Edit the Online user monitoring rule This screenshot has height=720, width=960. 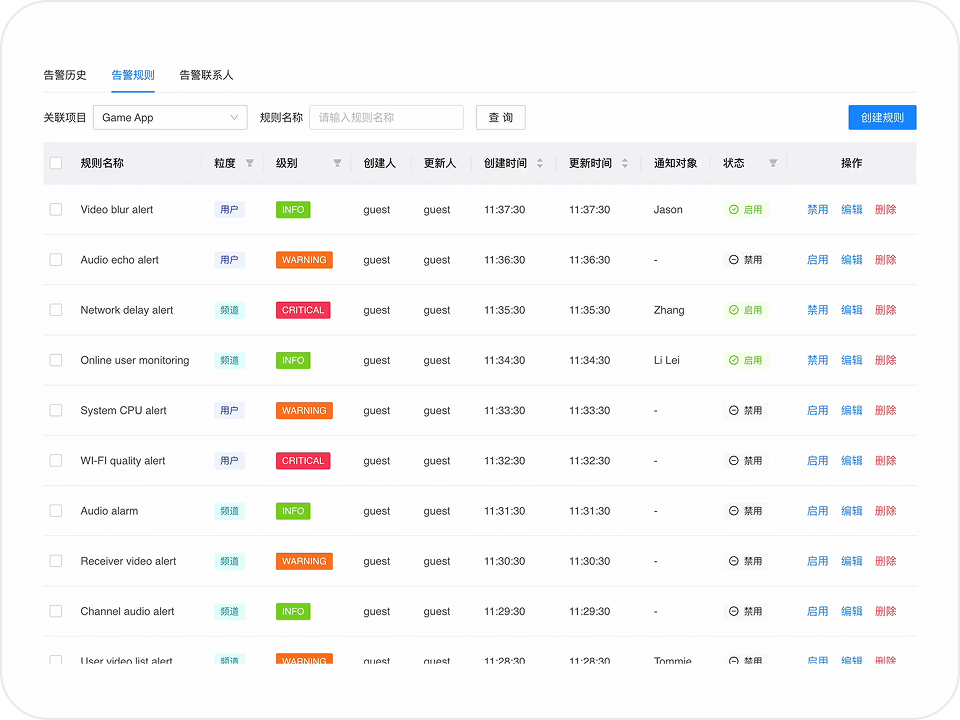point(852,360)
